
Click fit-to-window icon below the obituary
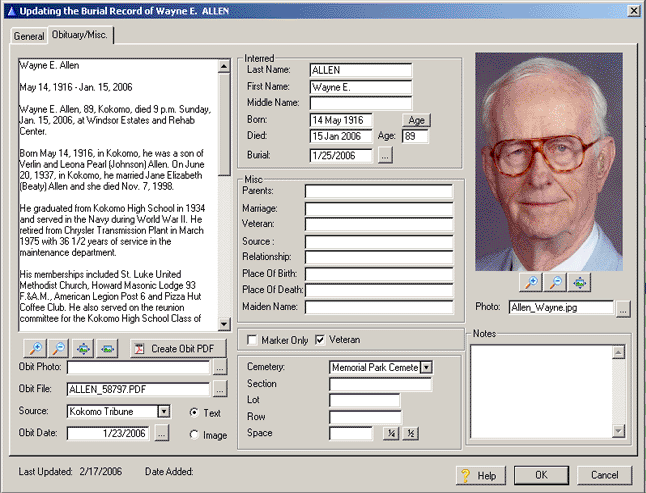83,348
